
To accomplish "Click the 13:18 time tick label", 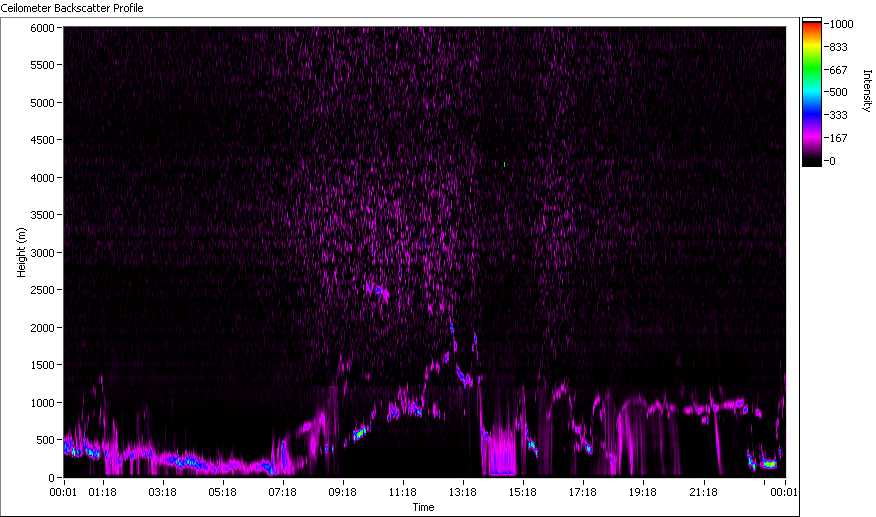I will coord(463,492).
